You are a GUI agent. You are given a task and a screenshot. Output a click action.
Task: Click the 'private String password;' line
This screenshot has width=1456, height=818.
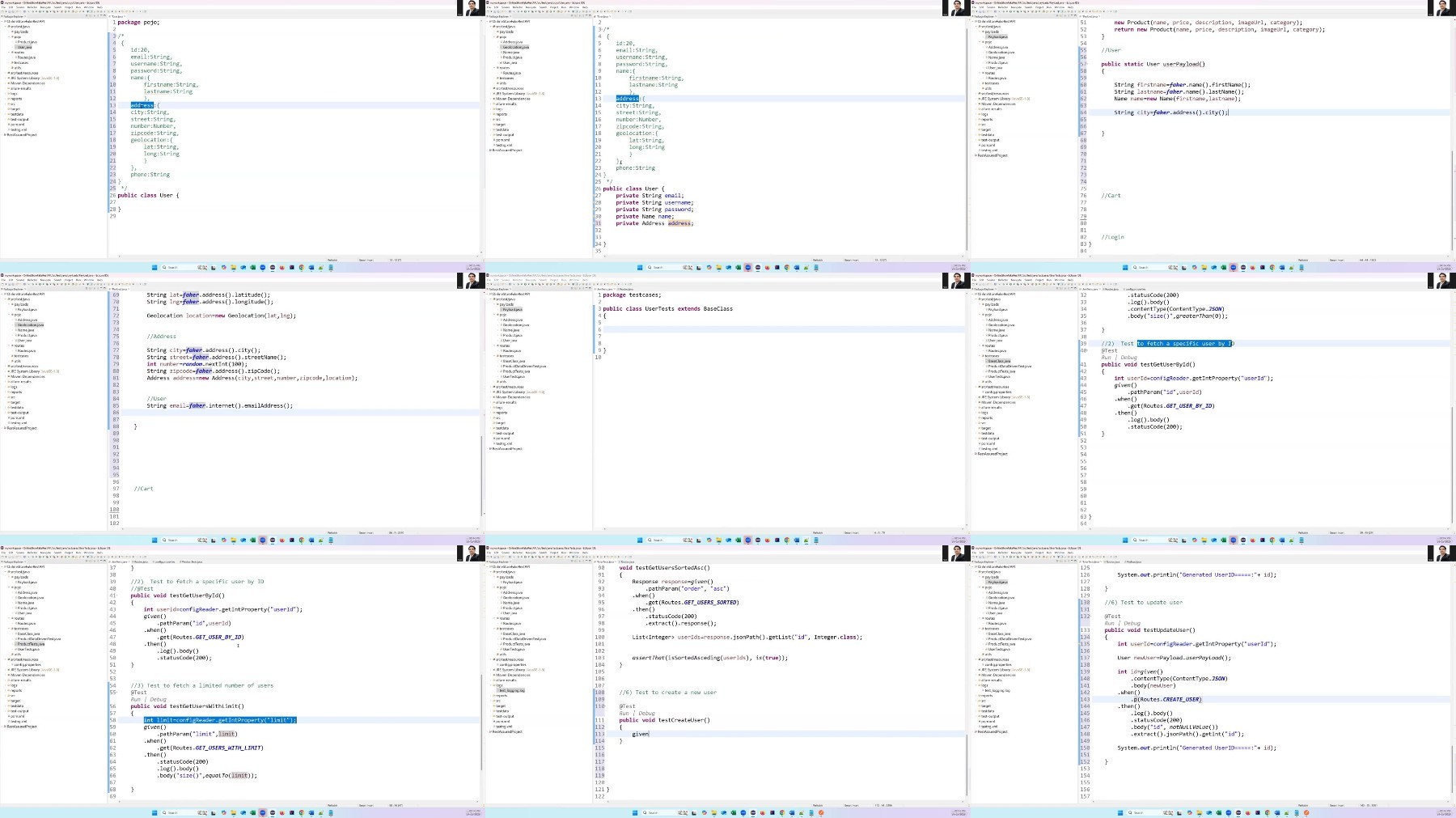(x=654, y=210)
